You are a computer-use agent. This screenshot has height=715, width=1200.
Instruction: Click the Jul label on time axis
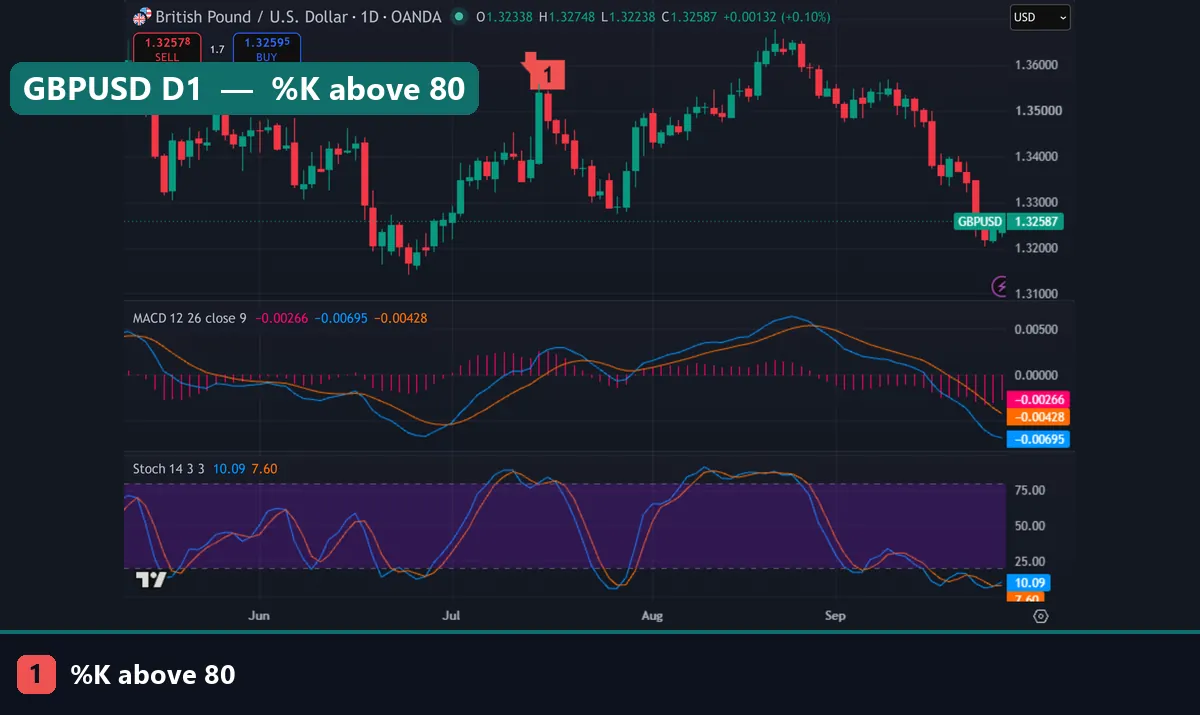[452, 616]
